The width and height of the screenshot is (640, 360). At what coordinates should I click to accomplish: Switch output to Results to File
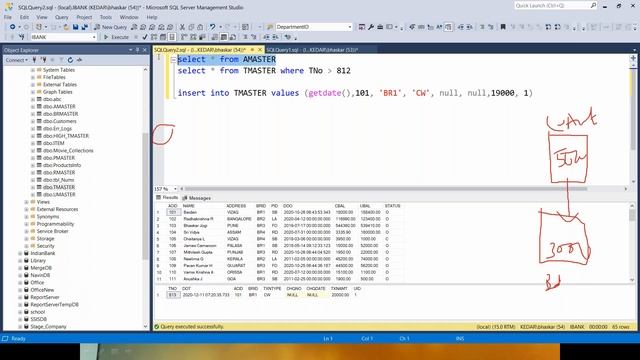tap(233, 37)
